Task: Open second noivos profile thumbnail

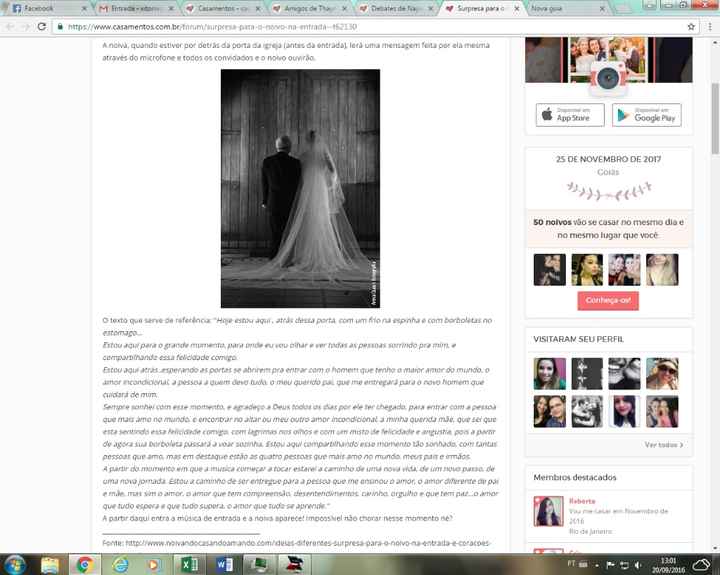Action: point(587,270)
